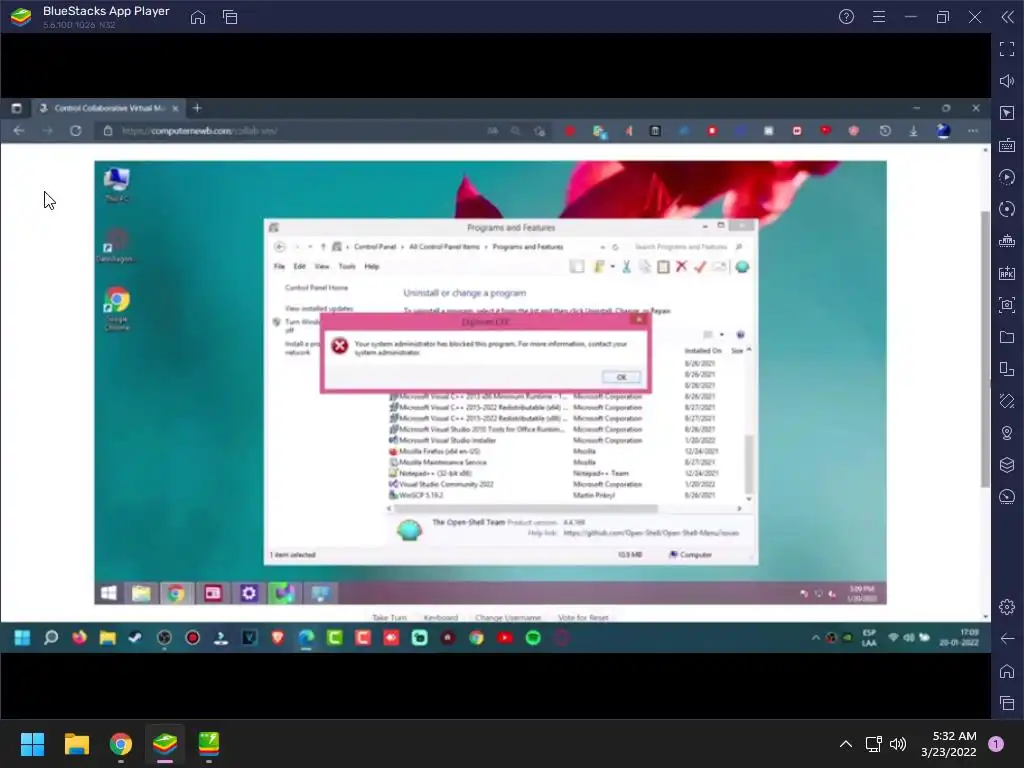The image size is (1024, 768).
Task: Click the Vote for Reset link
Action: 583,617
